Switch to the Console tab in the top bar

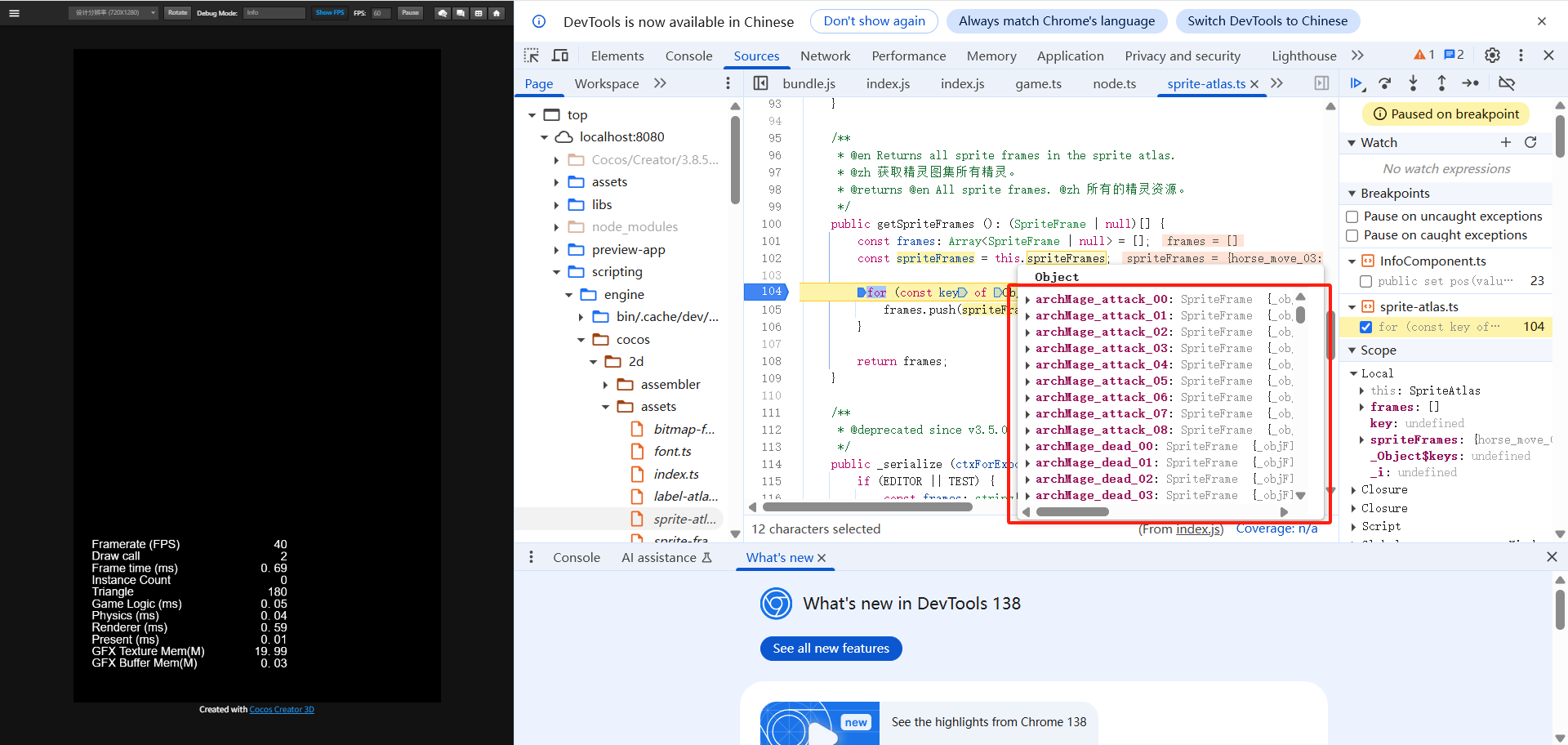pos(688,56)
